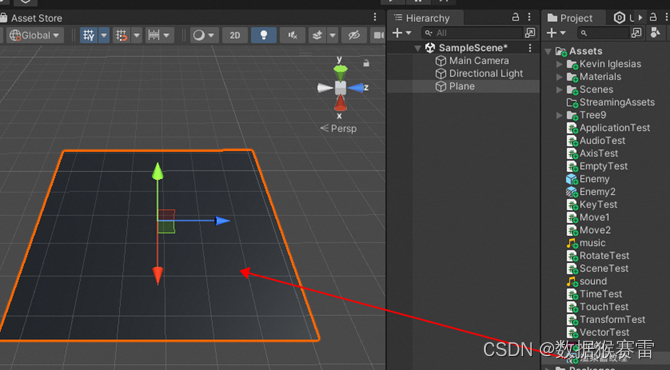Open Hierarchy search in new window icon
The width and height of the screenshot is (670, 370).
click(x=530, y=33)
